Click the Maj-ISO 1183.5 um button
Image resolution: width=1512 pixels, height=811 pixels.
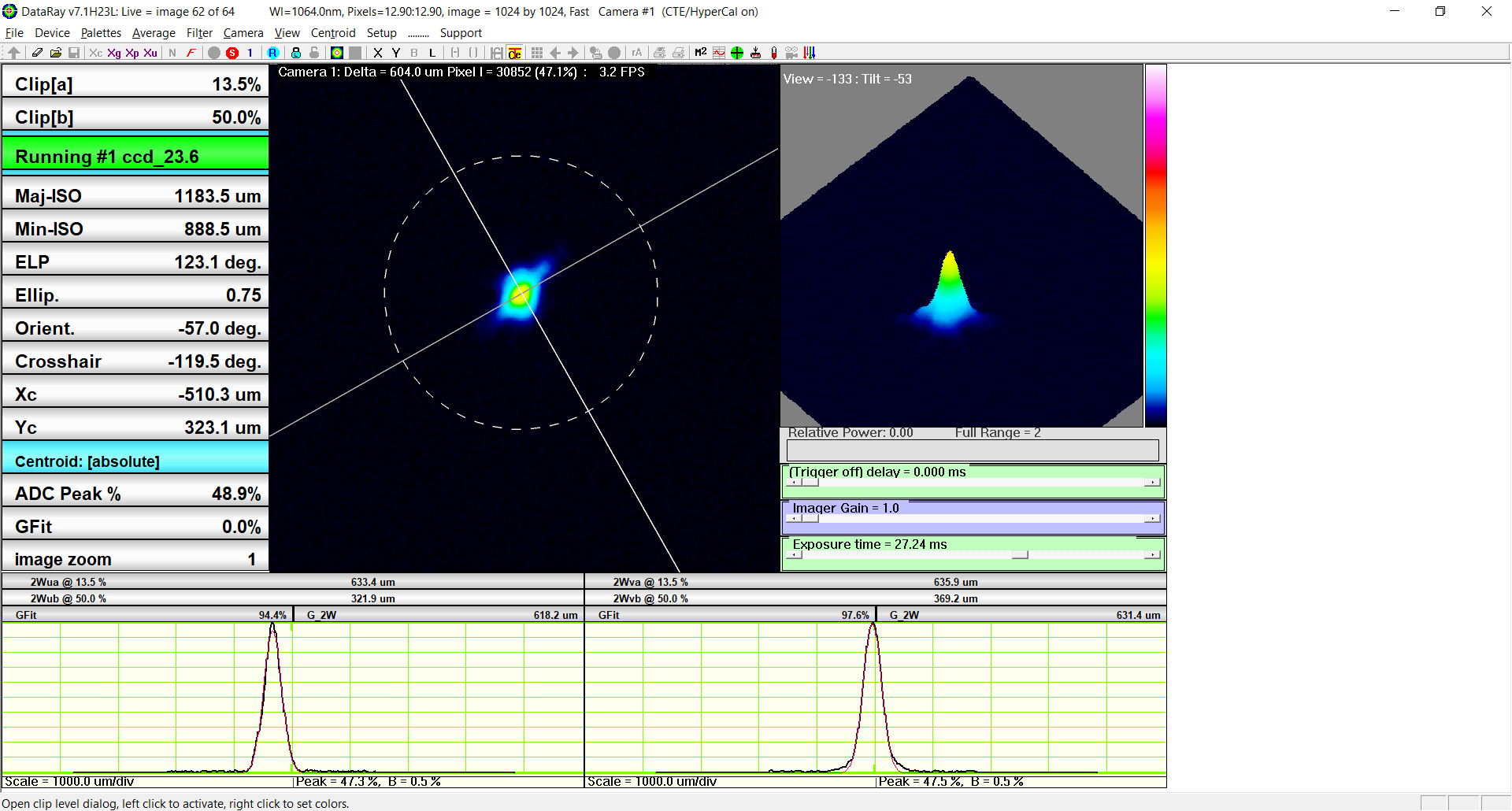pyautogui.click(x=135, y=194)
